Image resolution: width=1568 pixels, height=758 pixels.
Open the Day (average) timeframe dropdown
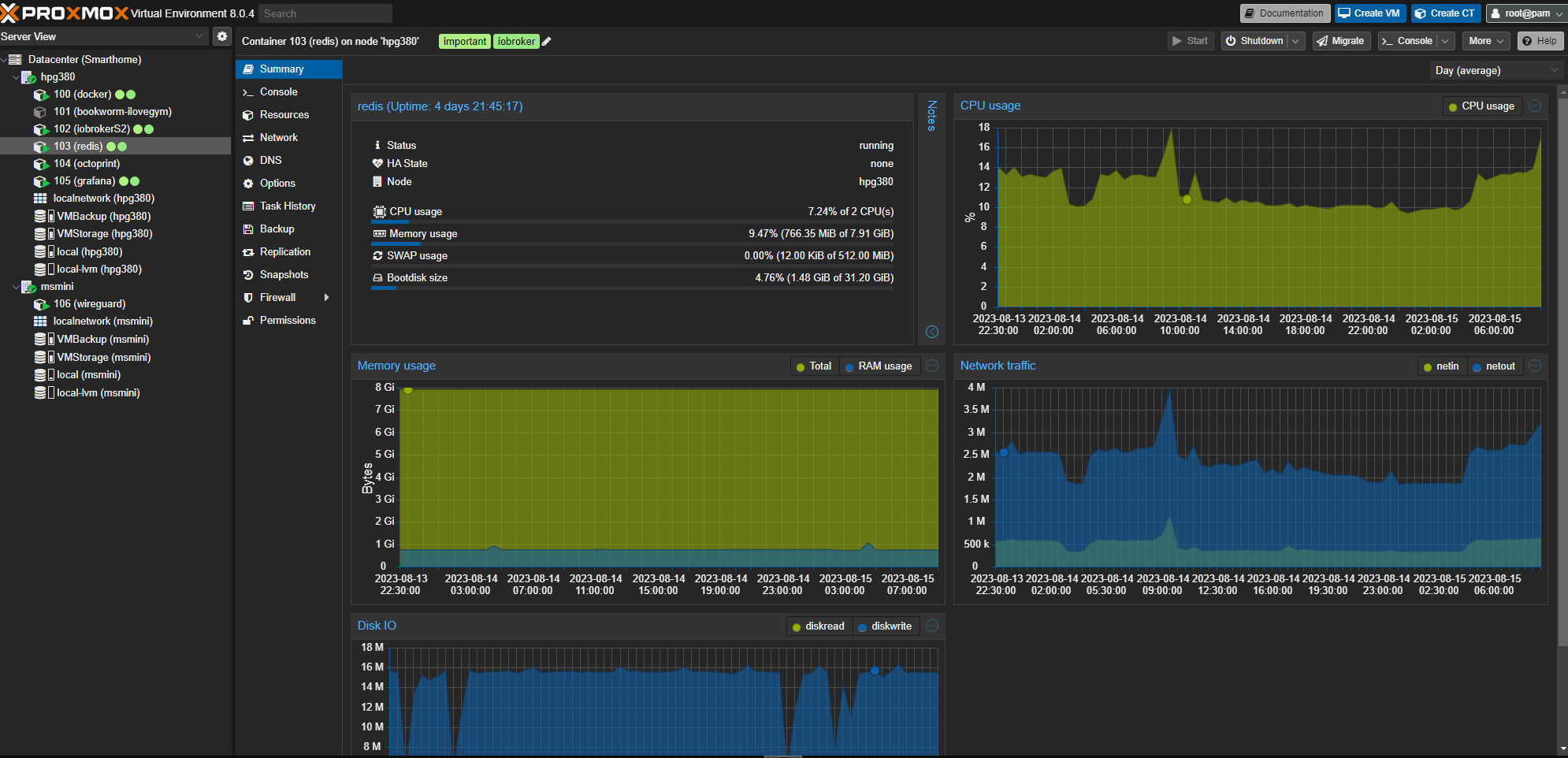tap(1495, 70)
